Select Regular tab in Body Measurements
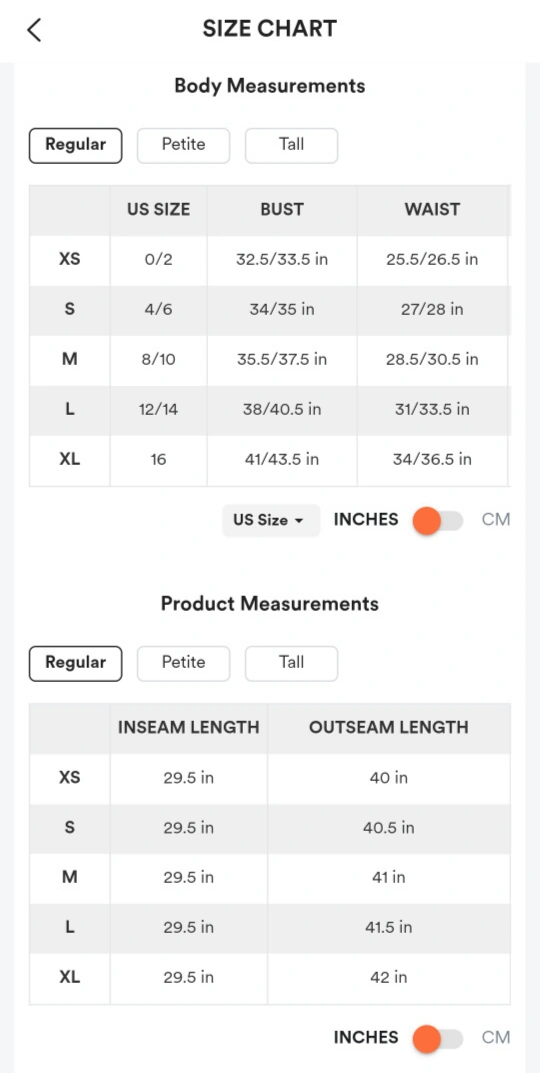Viewport: 540px width, 1073px height. (75, 145)
